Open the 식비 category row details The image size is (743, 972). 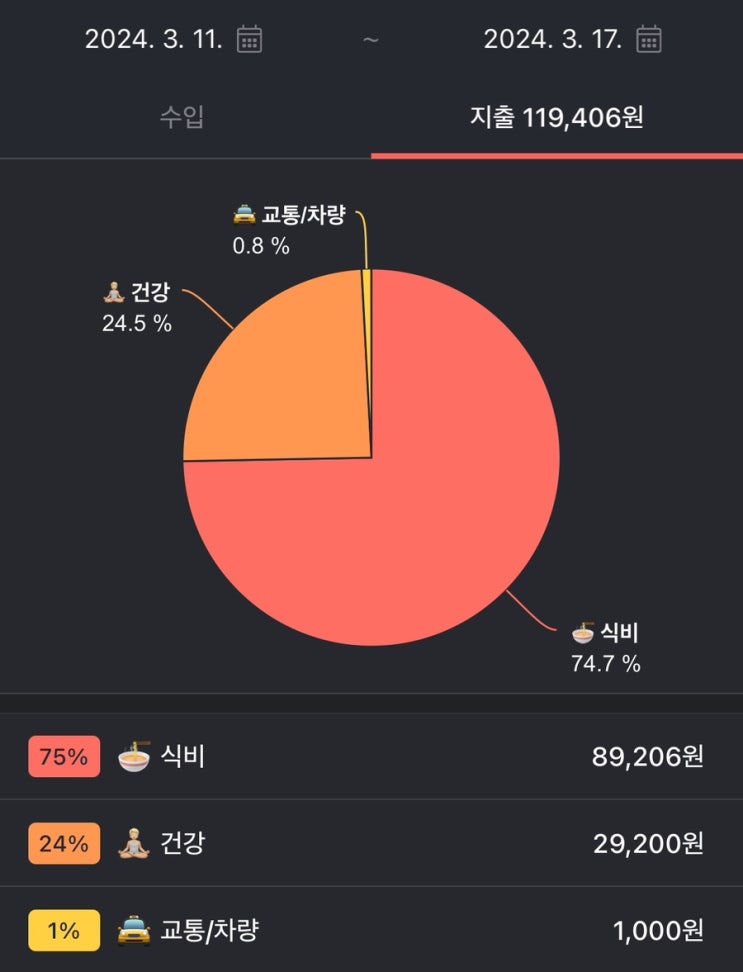(x=371, y=756)
